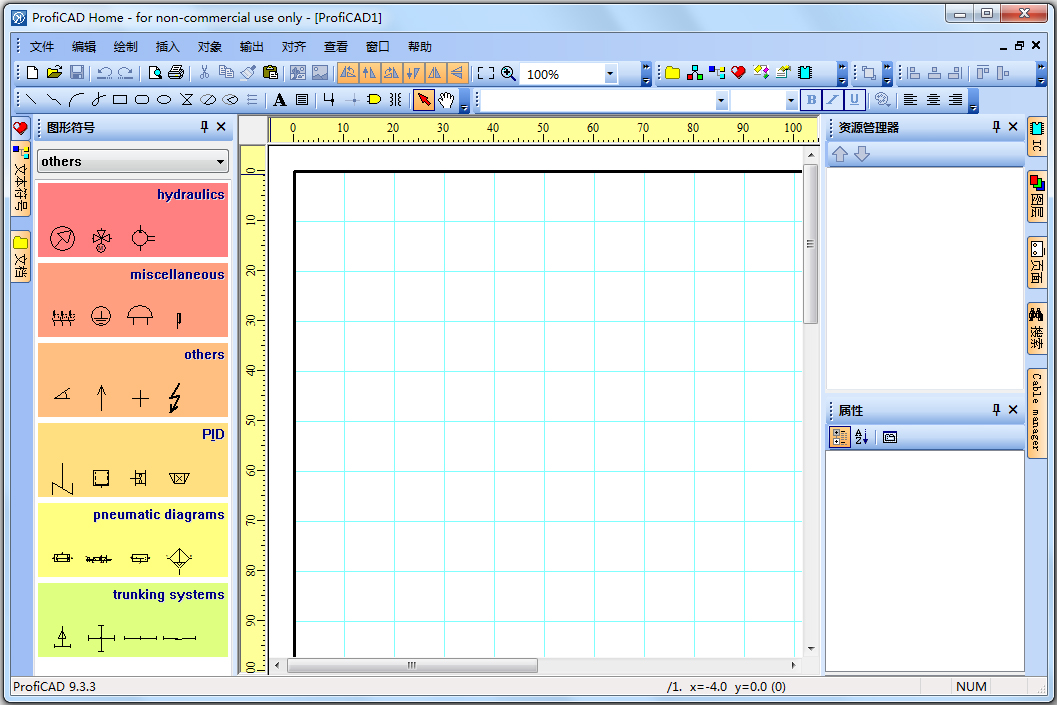
Task: Open the 绘制 menu
Action: pos(125,47)
